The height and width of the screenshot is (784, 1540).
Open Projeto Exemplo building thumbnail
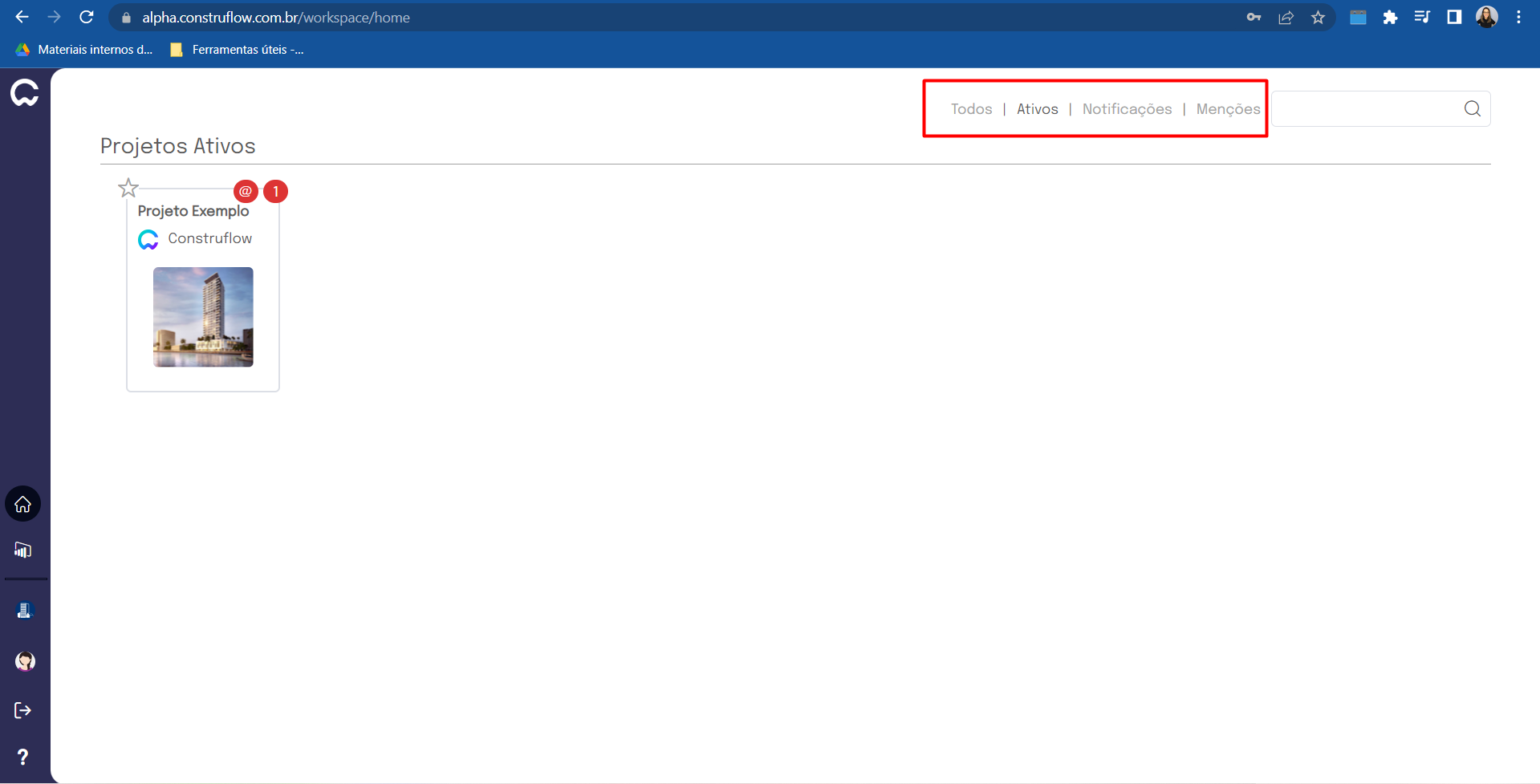tap(203, 317)
